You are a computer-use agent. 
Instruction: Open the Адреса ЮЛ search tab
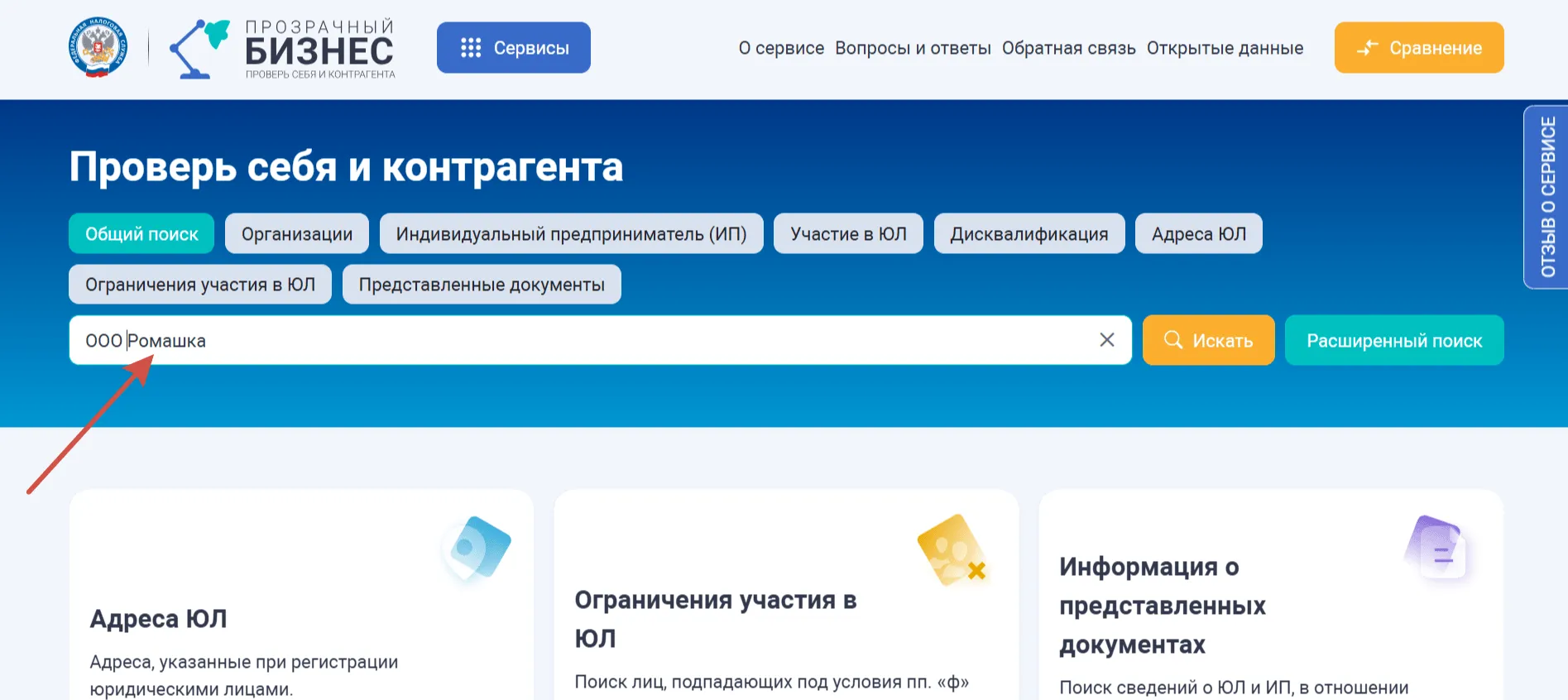(1199, 234)
